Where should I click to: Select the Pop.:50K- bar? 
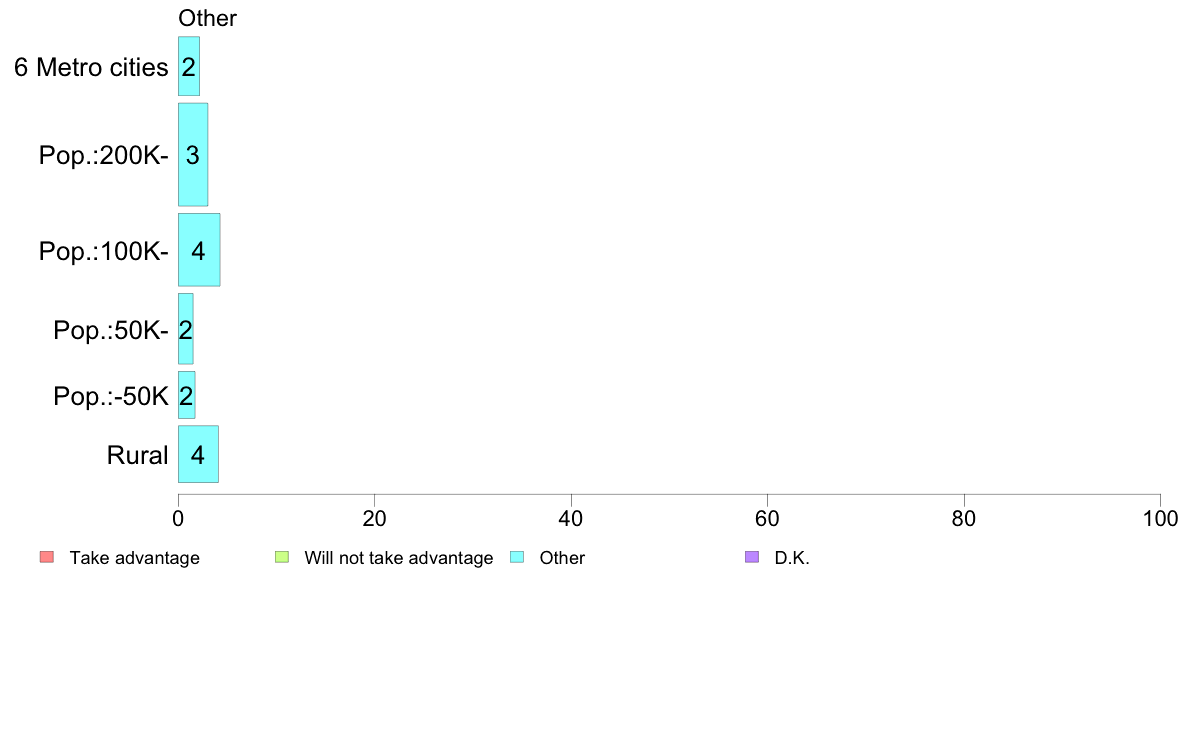coord(186,329)
